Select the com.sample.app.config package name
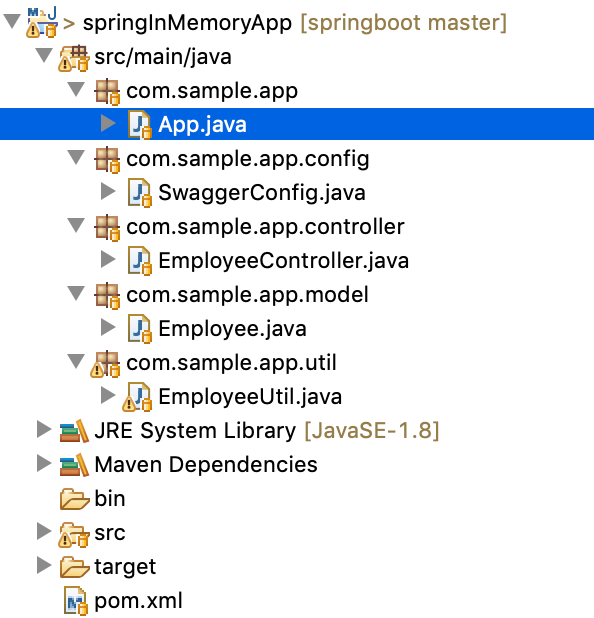The width and height of the screenshot is (594, 618). (248, 159)
